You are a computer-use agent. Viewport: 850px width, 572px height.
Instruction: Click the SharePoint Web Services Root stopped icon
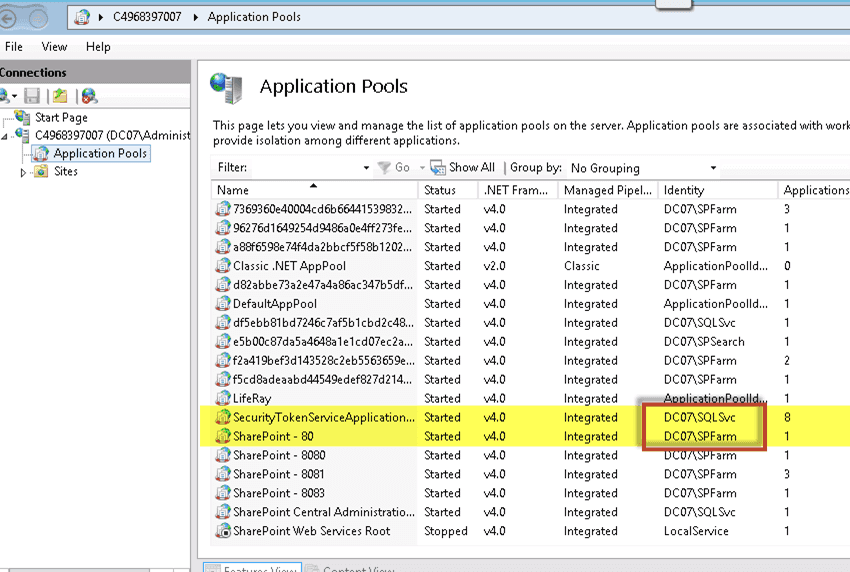pyautogui.click(x=223, y=531)
